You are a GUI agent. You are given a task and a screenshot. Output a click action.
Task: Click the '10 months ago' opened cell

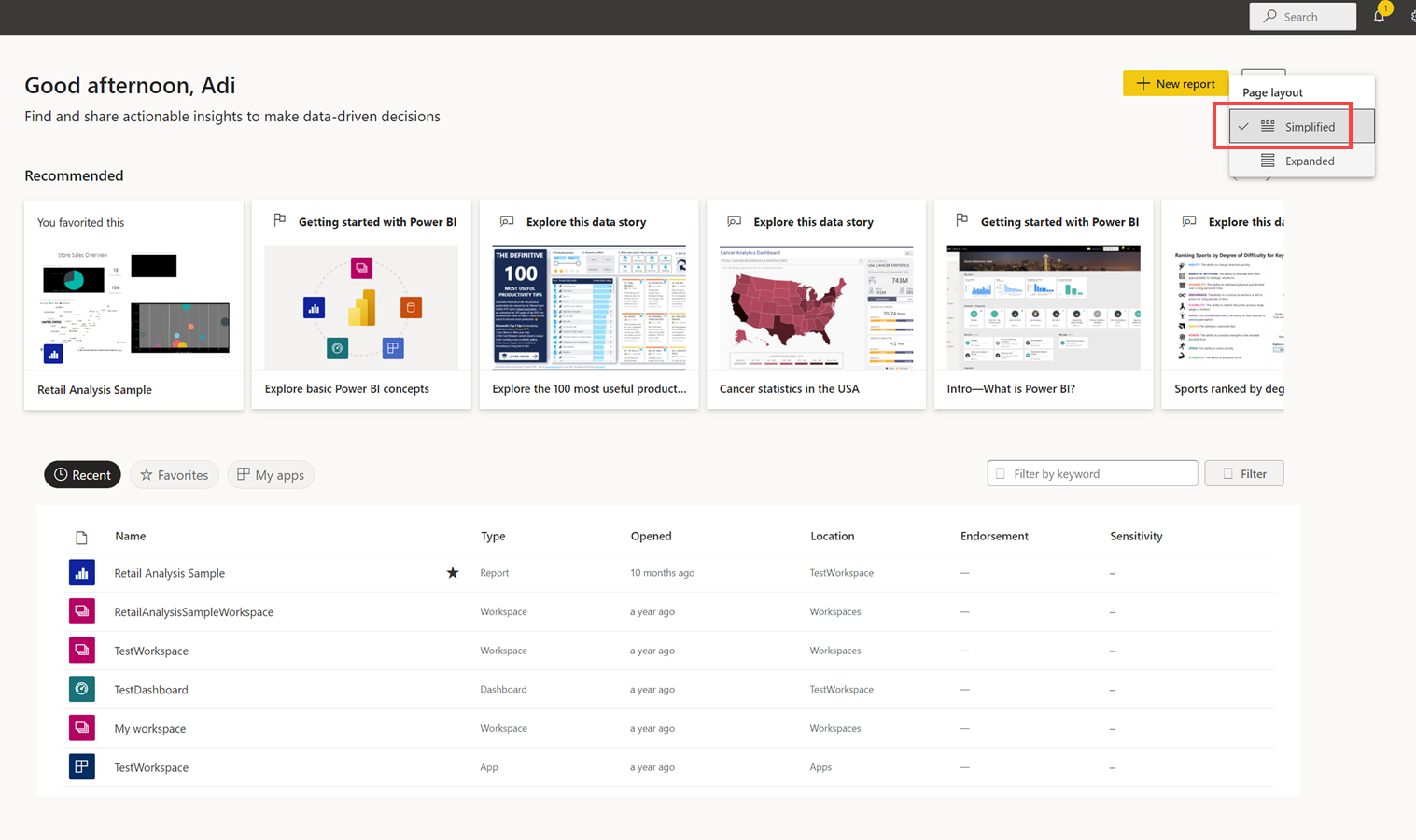point(663,573)
